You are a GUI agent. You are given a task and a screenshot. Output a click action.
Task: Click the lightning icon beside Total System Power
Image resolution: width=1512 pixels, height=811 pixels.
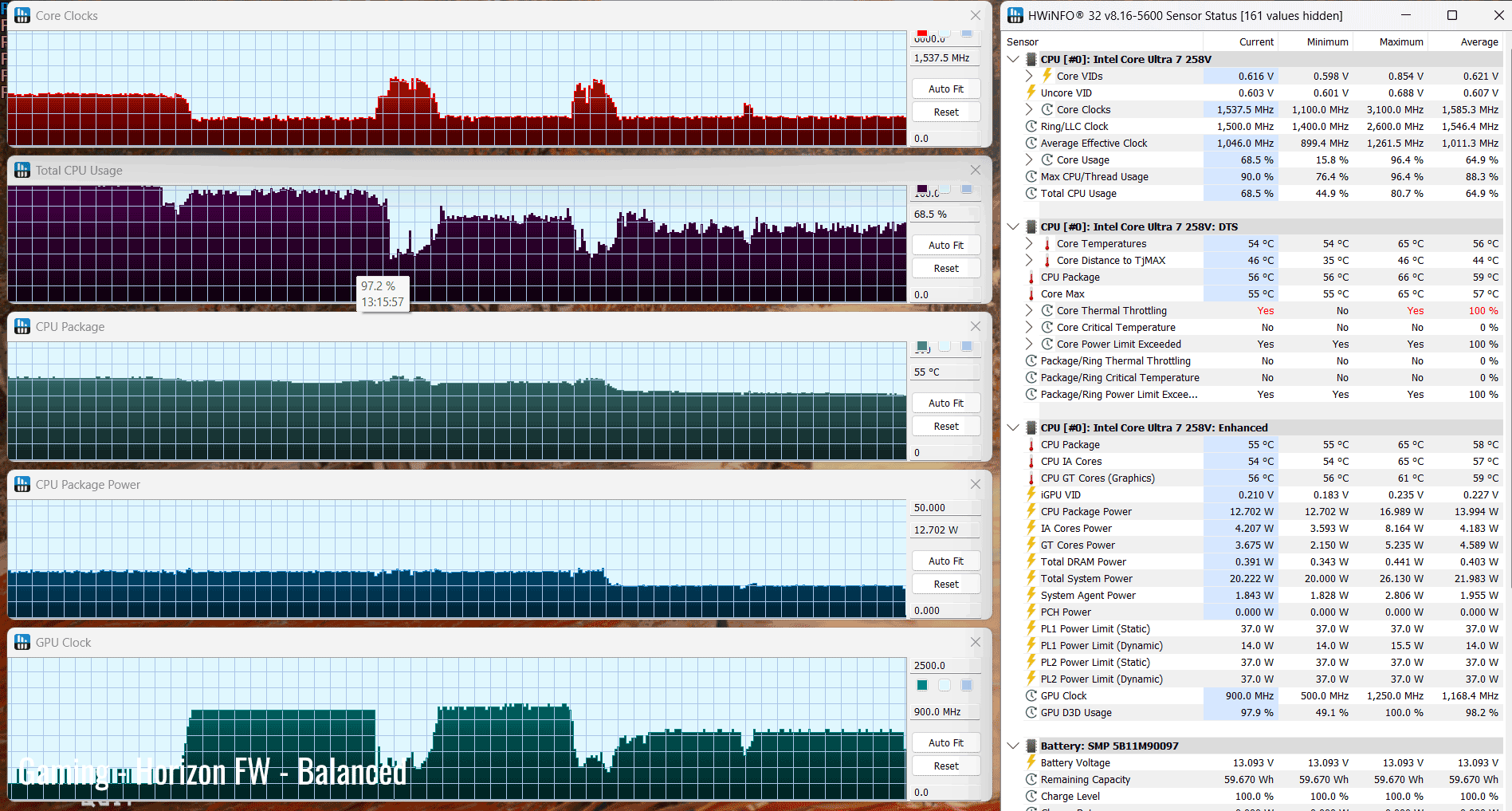pos(1031,578)
